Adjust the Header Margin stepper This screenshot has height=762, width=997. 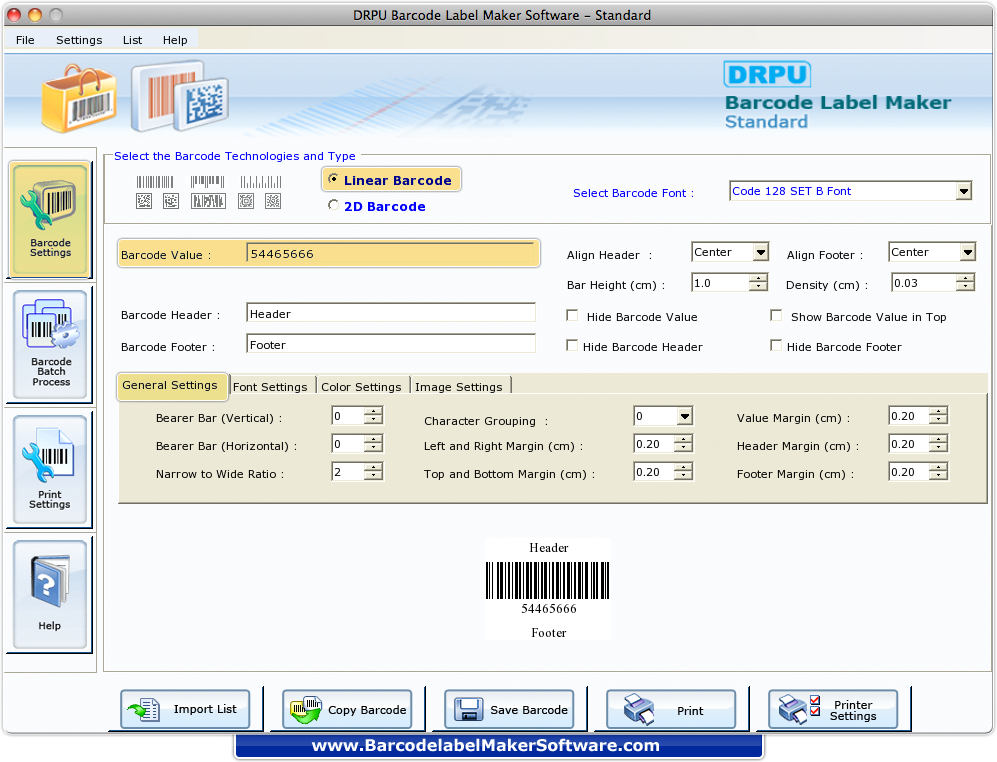pos(938,443)
